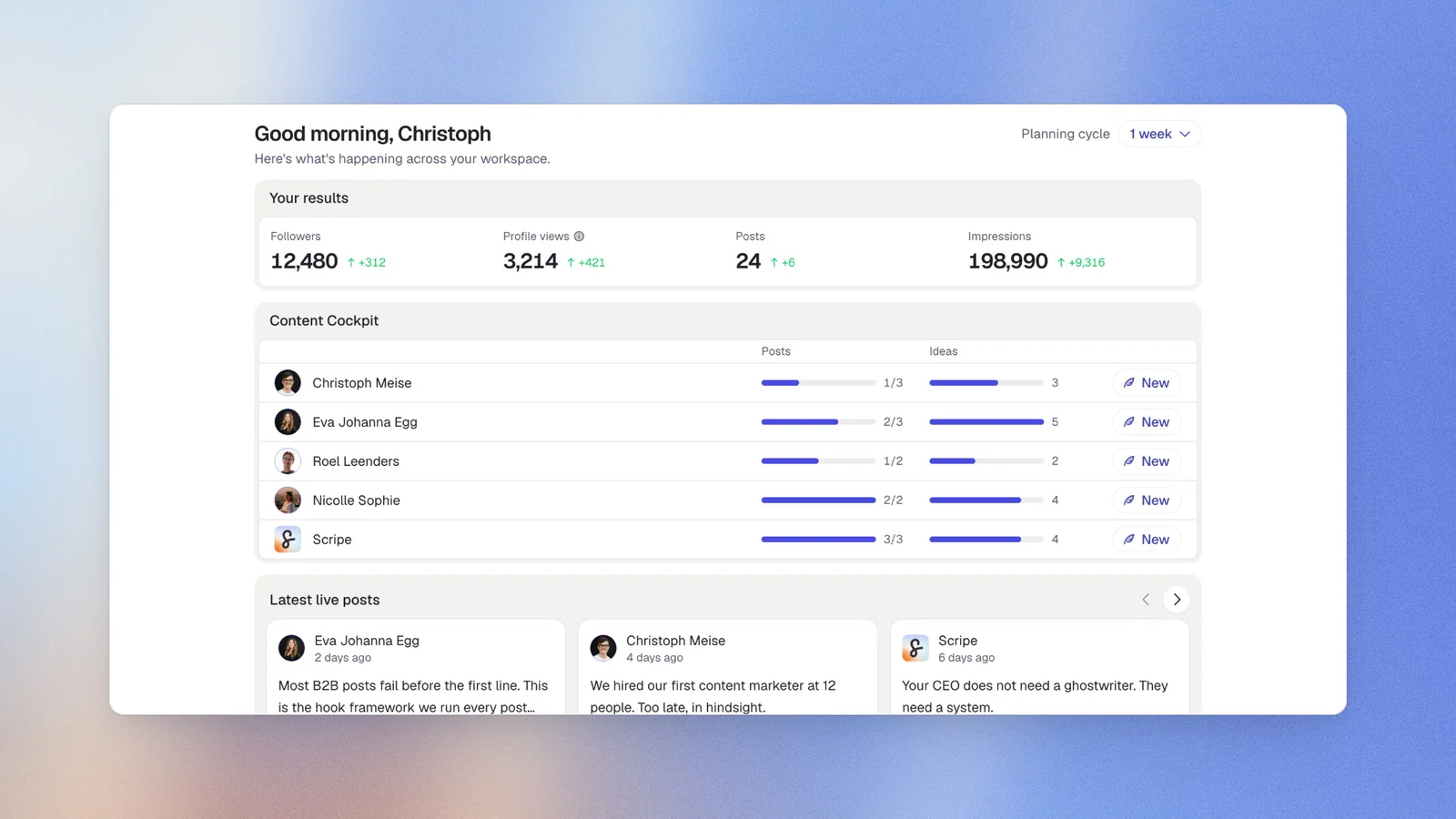Select Nicolle Sophie name in cockpit

coord(356,500)
